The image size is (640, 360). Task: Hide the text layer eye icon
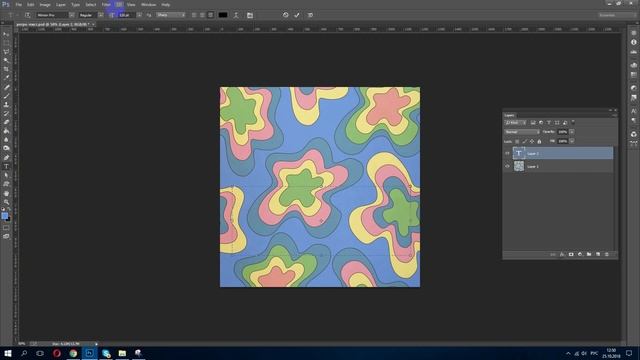(x=507, y=153)
